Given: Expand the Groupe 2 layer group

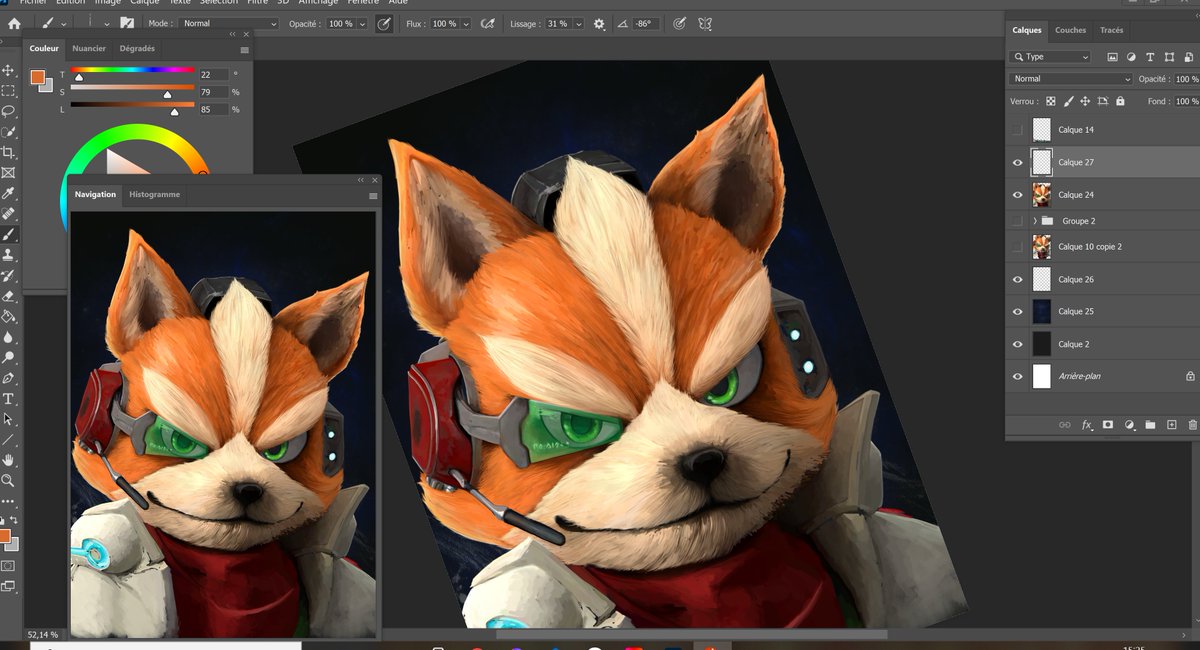Looking at the screenshot, I should point(1035,221).
